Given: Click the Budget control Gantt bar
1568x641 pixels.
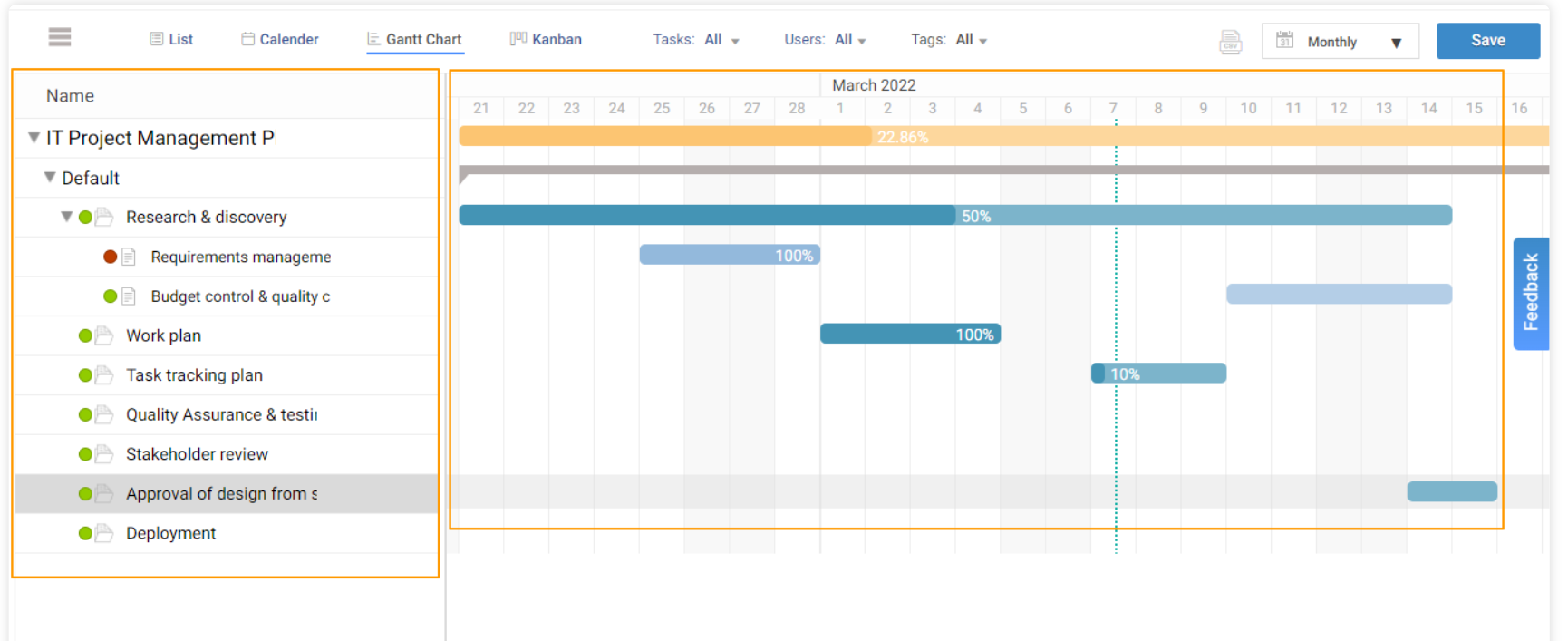Looking at the screenshot, I should click(x=1339, y=294).
